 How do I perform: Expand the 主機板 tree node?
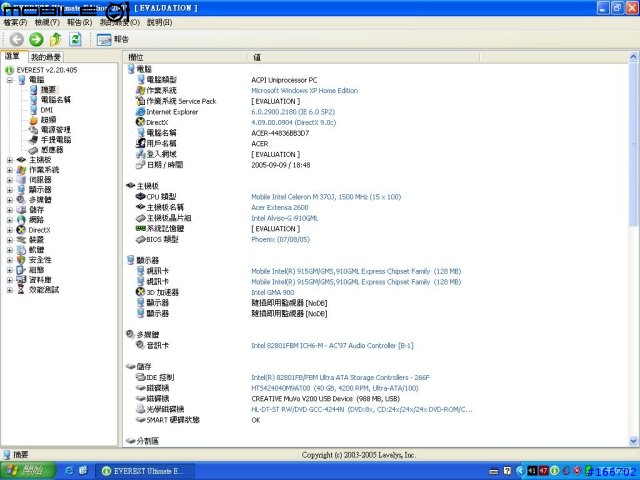[9, 160]
